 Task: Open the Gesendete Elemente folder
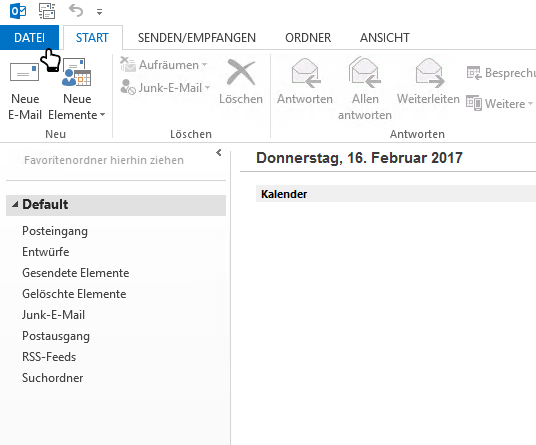(x=76, y=273)
